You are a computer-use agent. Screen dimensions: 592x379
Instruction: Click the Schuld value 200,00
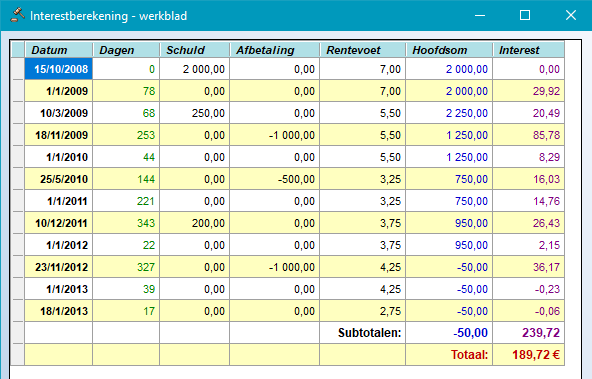[194, 223]
